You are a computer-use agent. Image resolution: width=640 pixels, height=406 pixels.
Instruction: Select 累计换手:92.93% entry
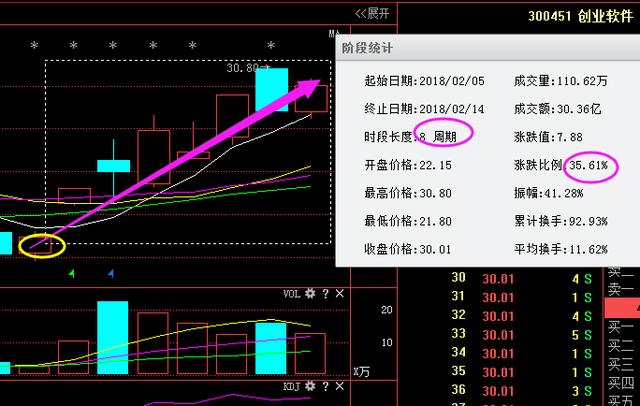tap(561, 221)
